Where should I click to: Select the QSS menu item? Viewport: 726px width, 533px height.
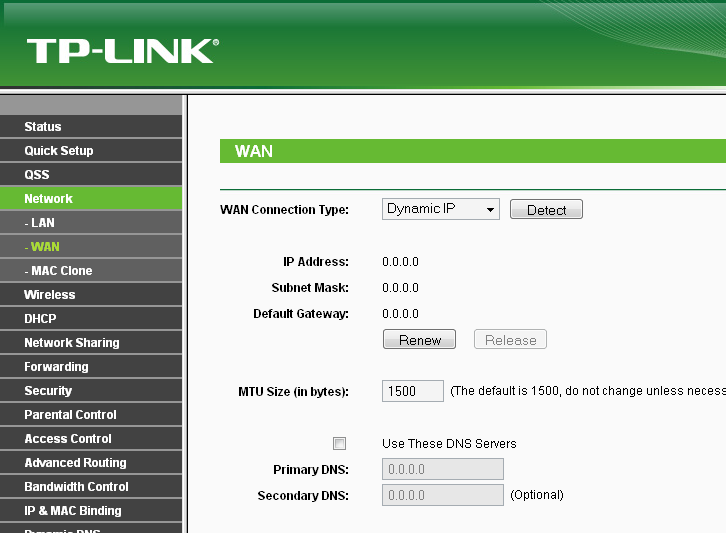point(91,175)
